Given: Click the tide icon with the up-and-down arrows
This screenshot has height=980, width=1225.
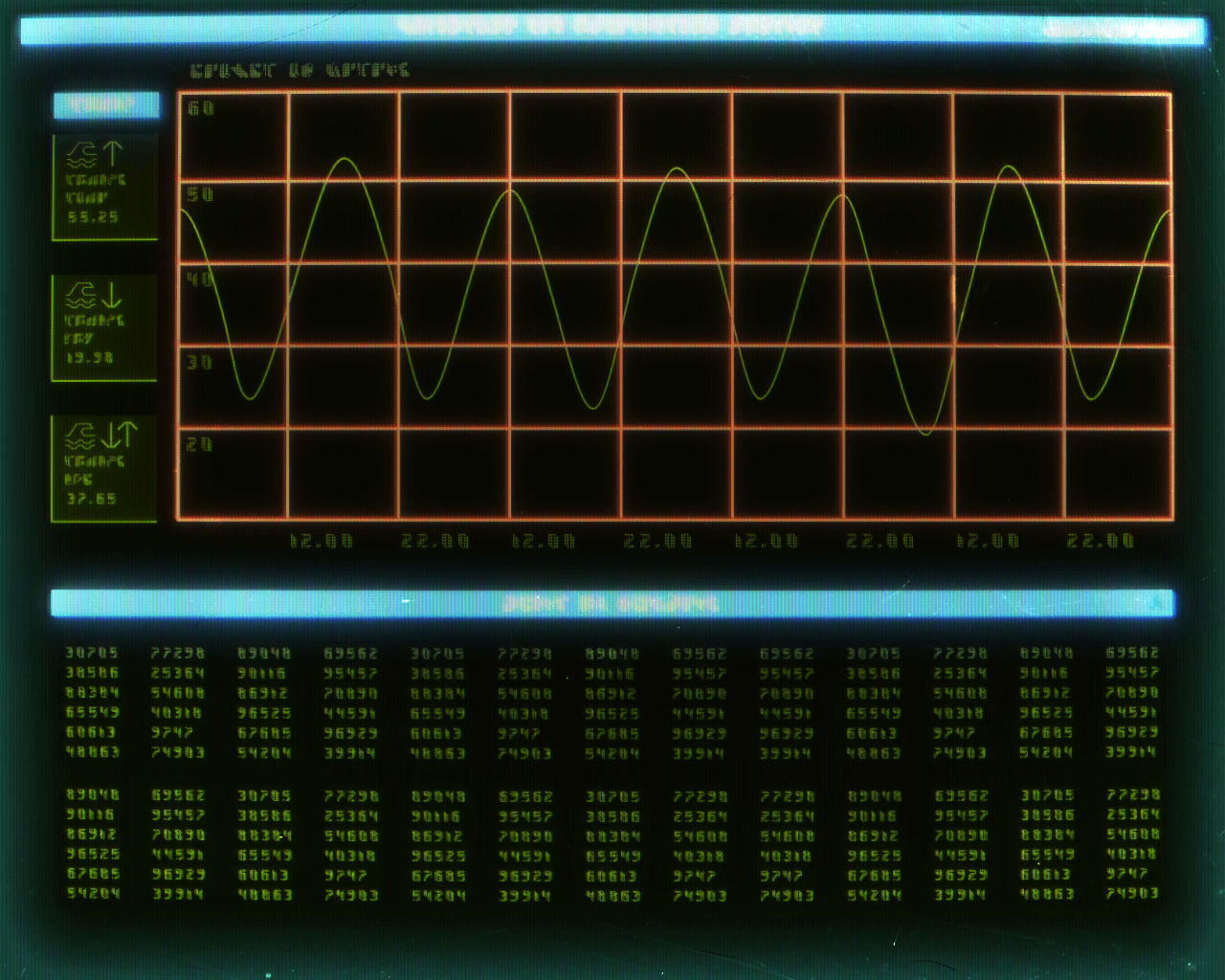Looking at the screenshot, I should (x=100, y=435).
